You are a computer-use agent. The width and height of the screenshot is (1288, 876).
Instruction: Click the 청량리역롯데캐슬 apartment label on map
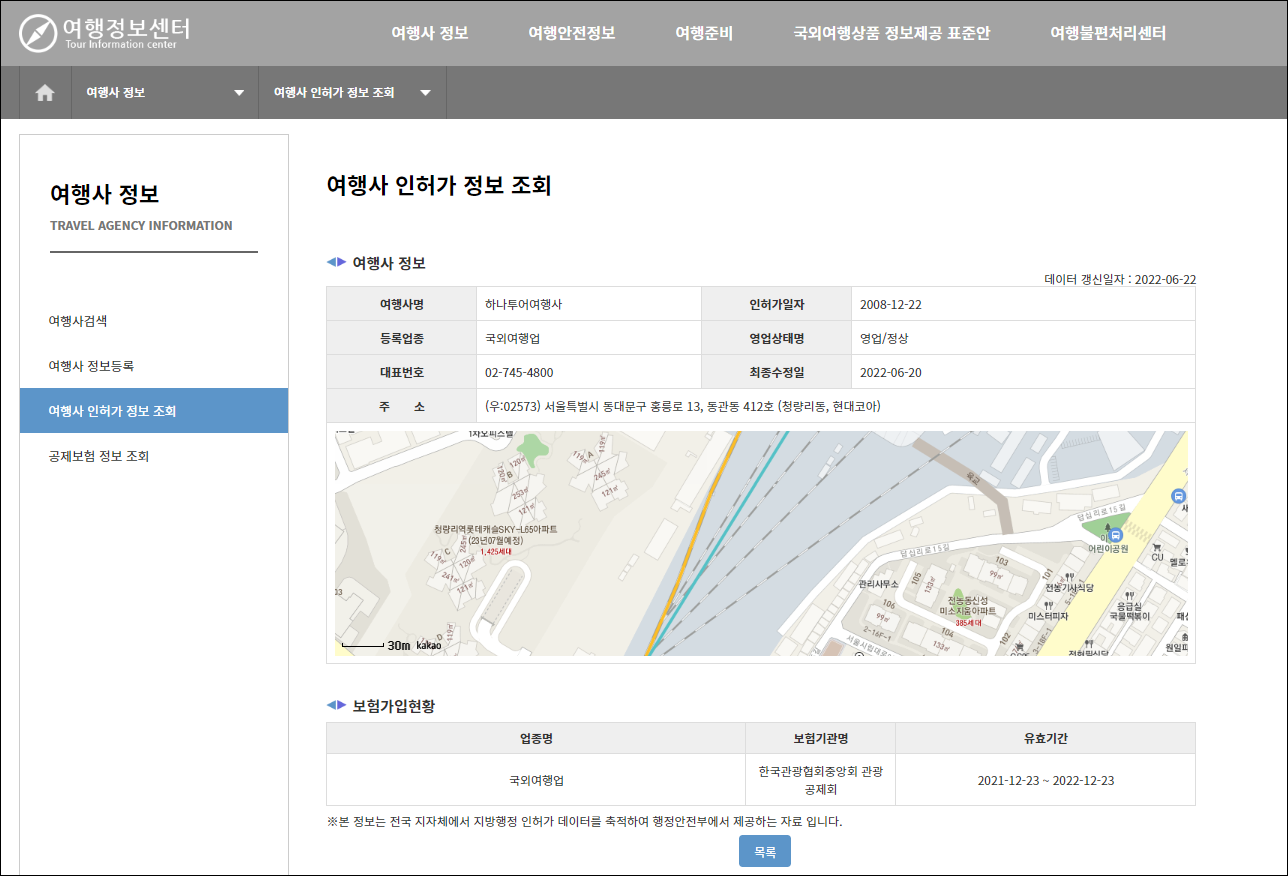coord(495,529)
